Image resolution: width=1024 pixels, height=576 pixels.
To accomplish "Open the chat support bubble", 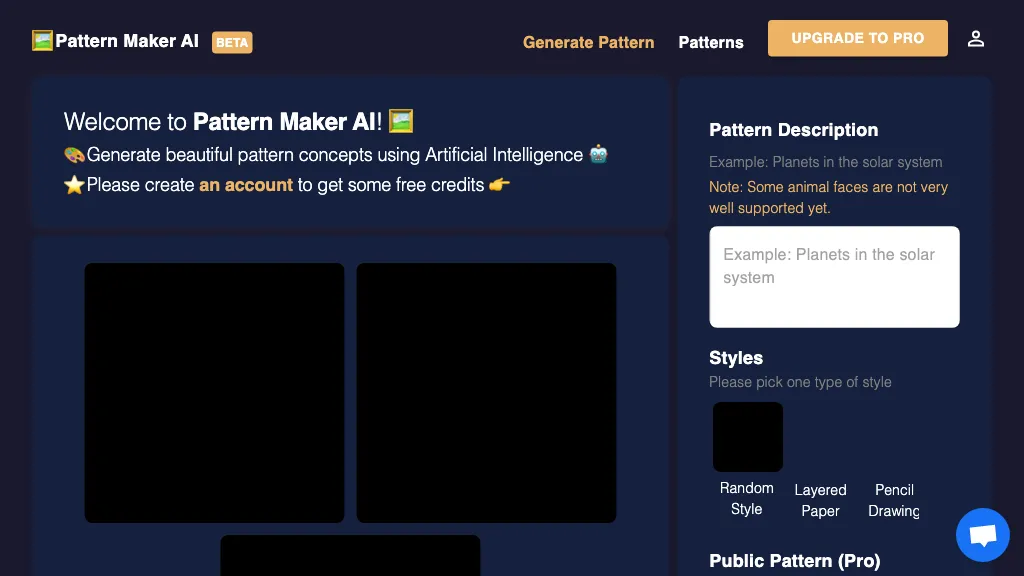I will point(982,534).
